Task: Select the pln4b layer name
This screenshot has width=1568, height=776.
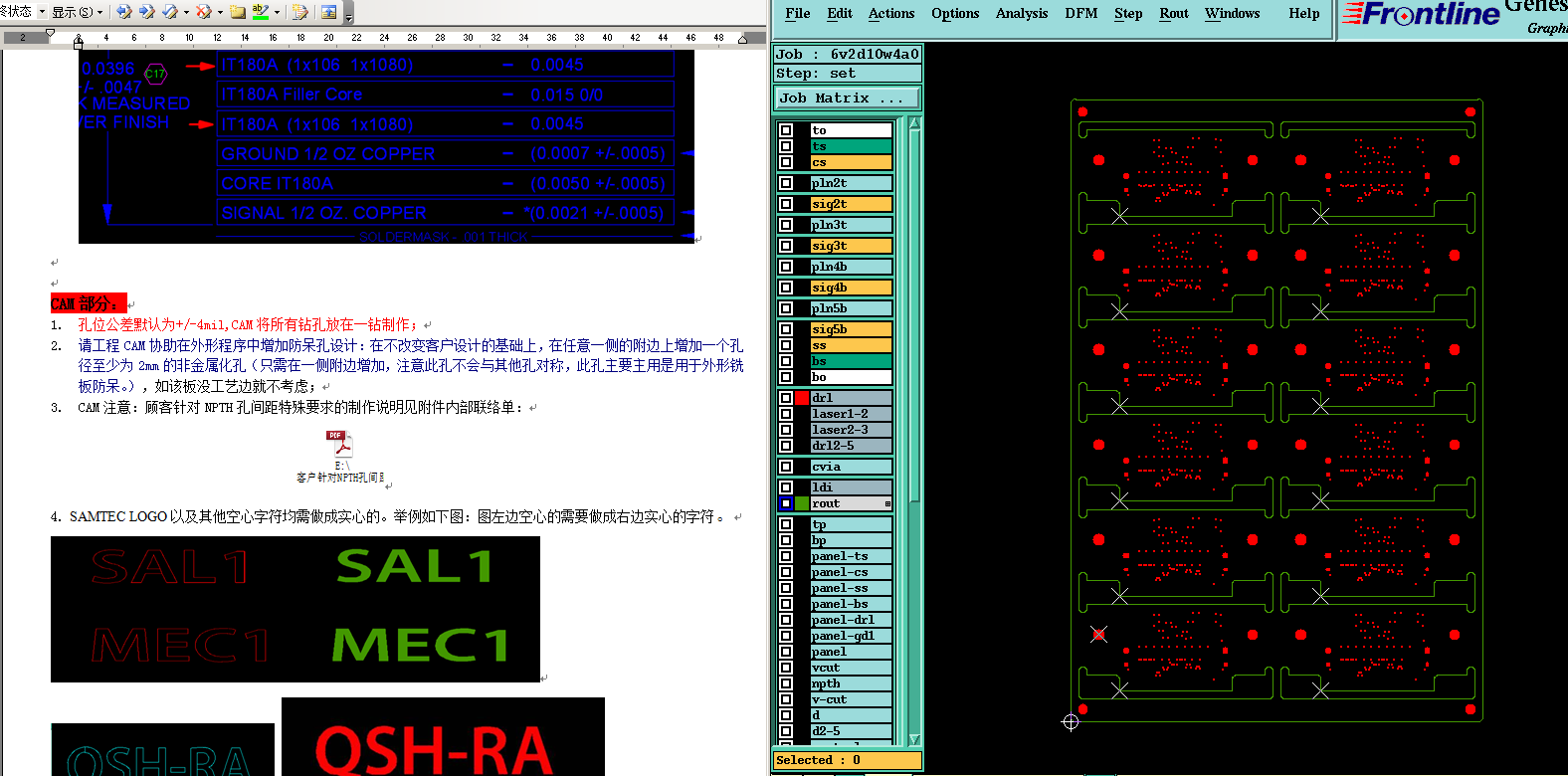Action: [x=852, y=267]
